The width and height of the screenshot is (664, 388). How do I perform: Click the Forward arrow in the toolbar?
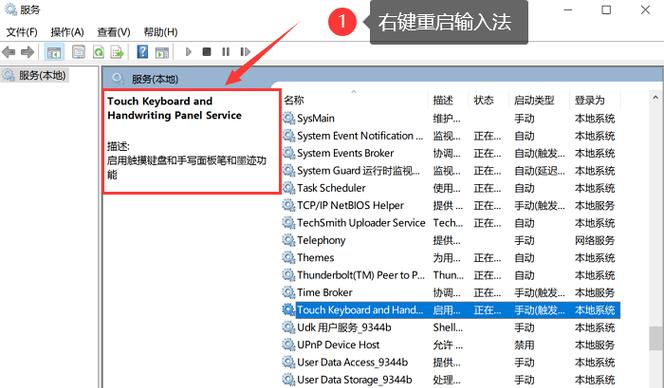[28, 52]
